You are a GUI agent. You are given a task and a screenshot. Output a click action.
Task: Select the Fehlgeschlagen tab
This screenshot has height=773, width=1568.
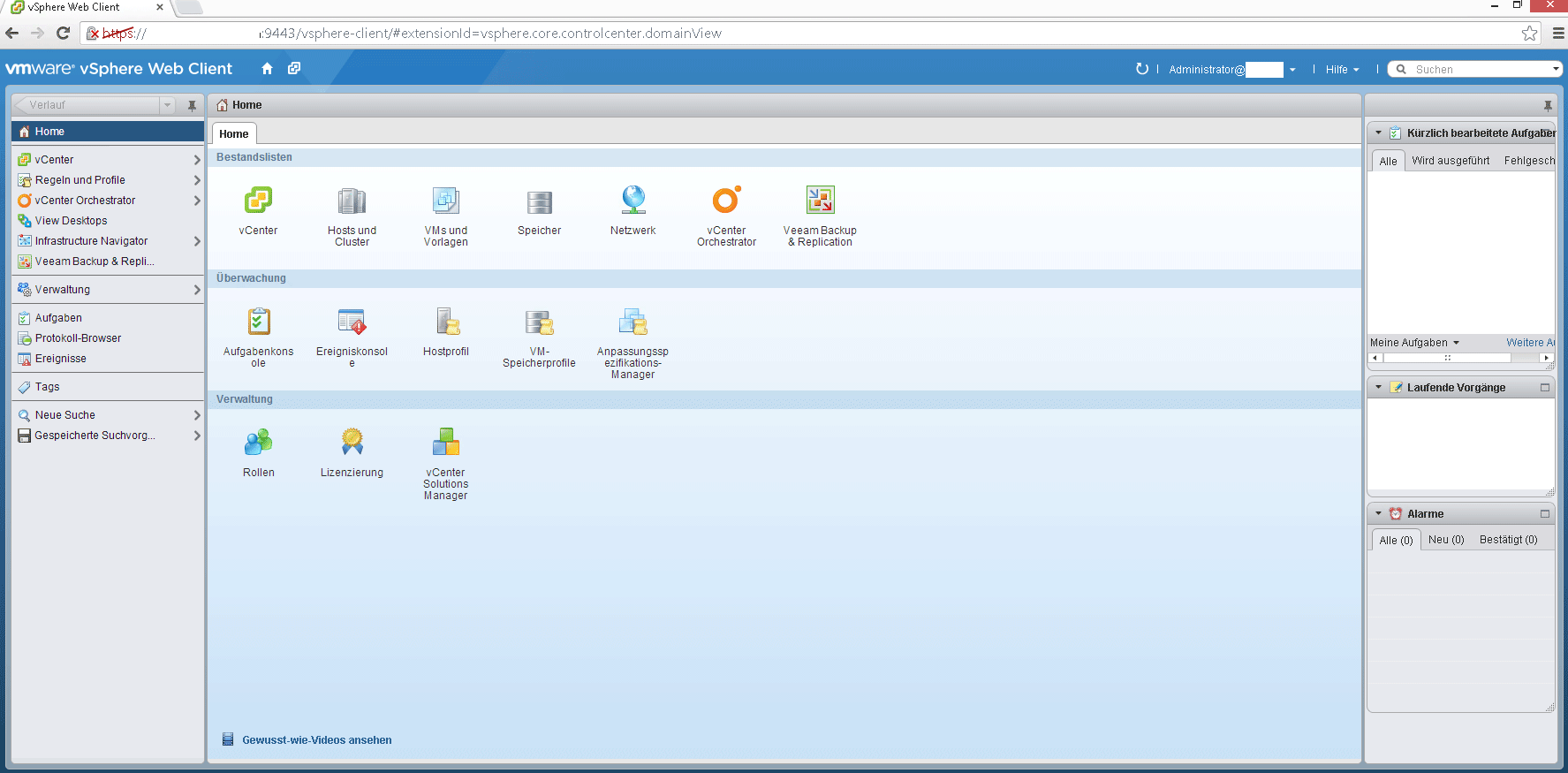[1529, 161]
